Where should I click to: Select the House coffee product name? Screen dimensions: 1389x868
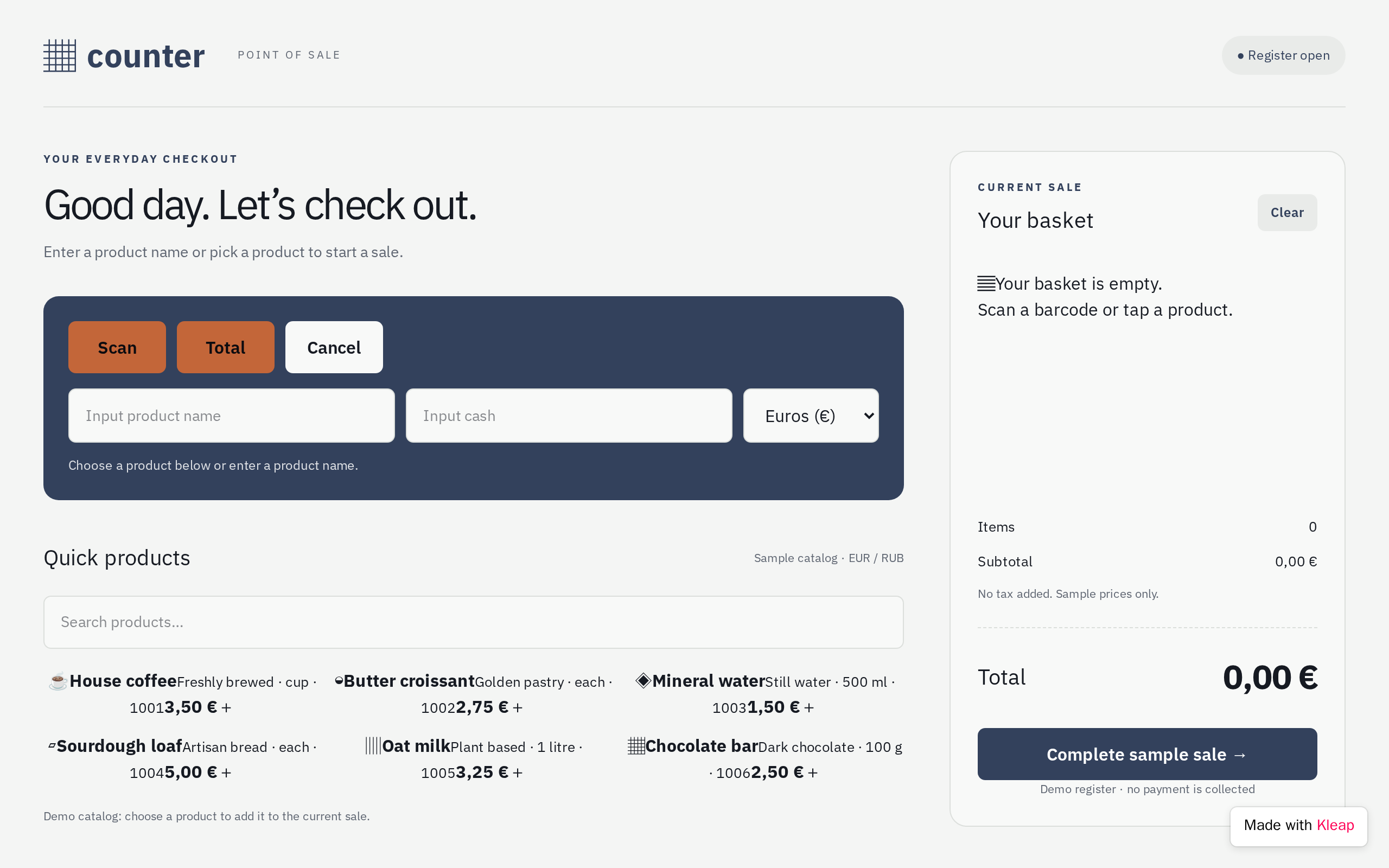coord(123,681)
